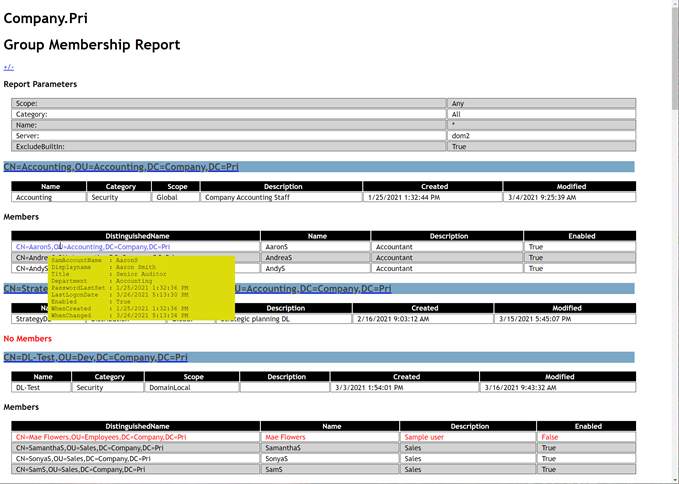Click the DomainLocal scope cell
This screenshot has height=484, width=679.
pos(192,387)
